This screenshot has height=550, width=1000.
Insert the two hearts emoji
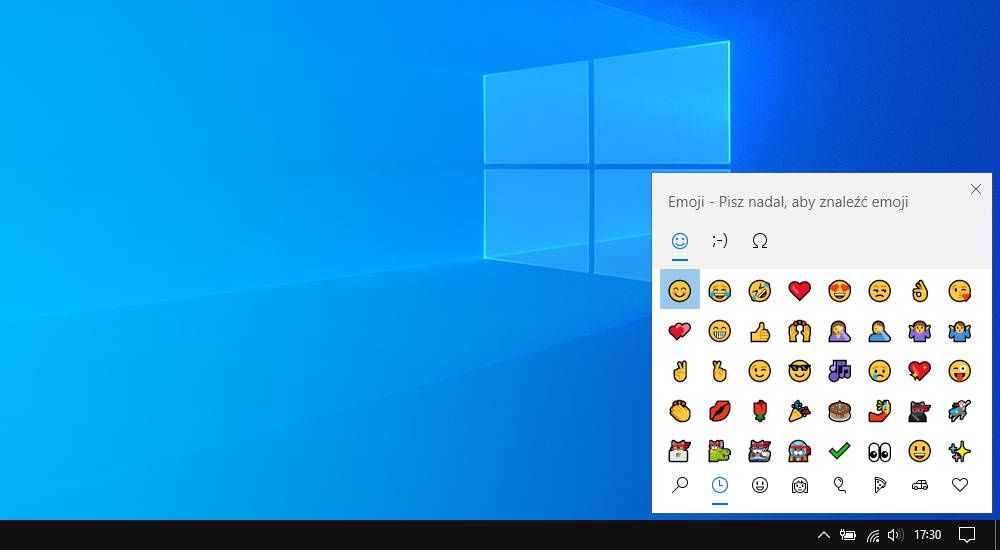coord(680,331)
